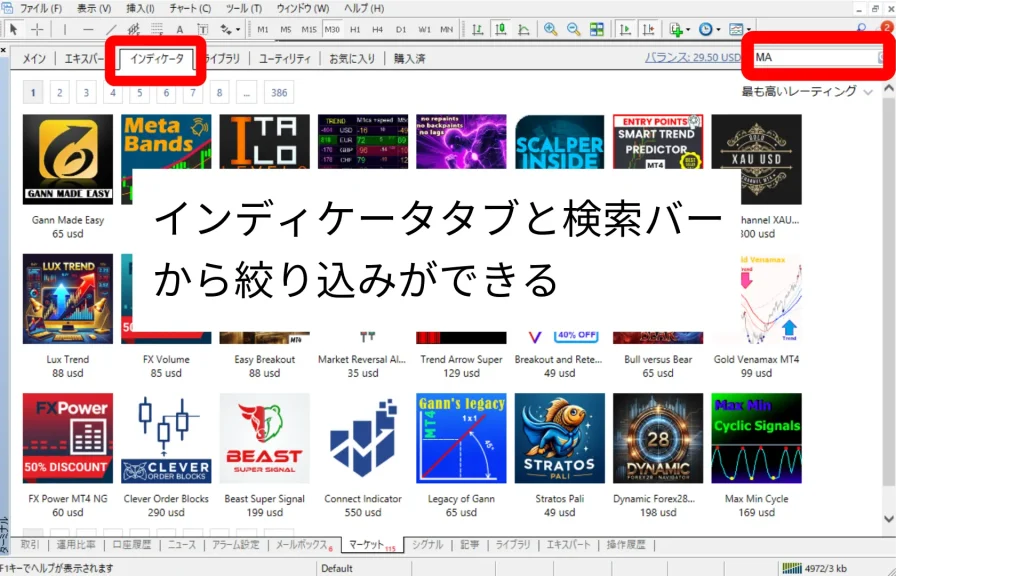Open the Max Min Cycle thumbnail
This screenshot has width=1024, height=576.
(756, 438)
